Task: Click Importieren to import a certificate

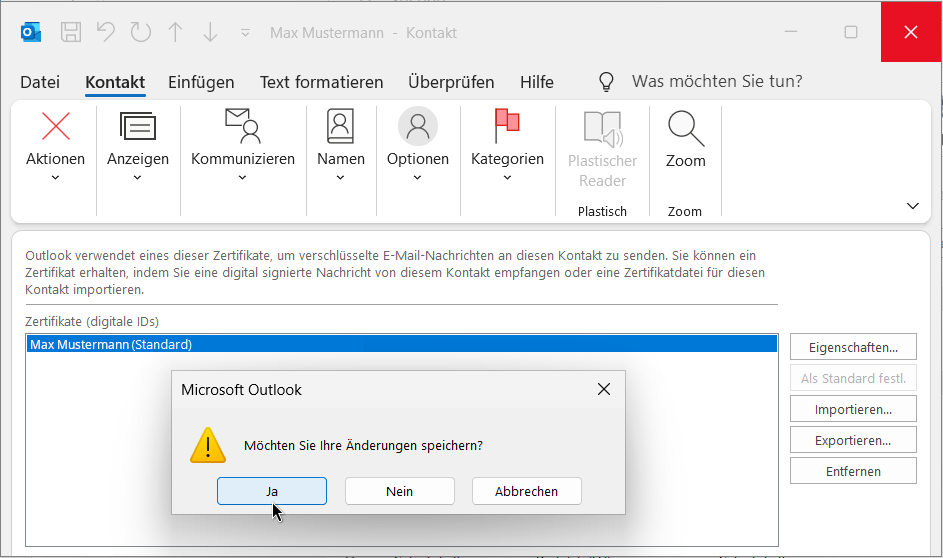Action: pyautogui.click(x=853, y=409)
